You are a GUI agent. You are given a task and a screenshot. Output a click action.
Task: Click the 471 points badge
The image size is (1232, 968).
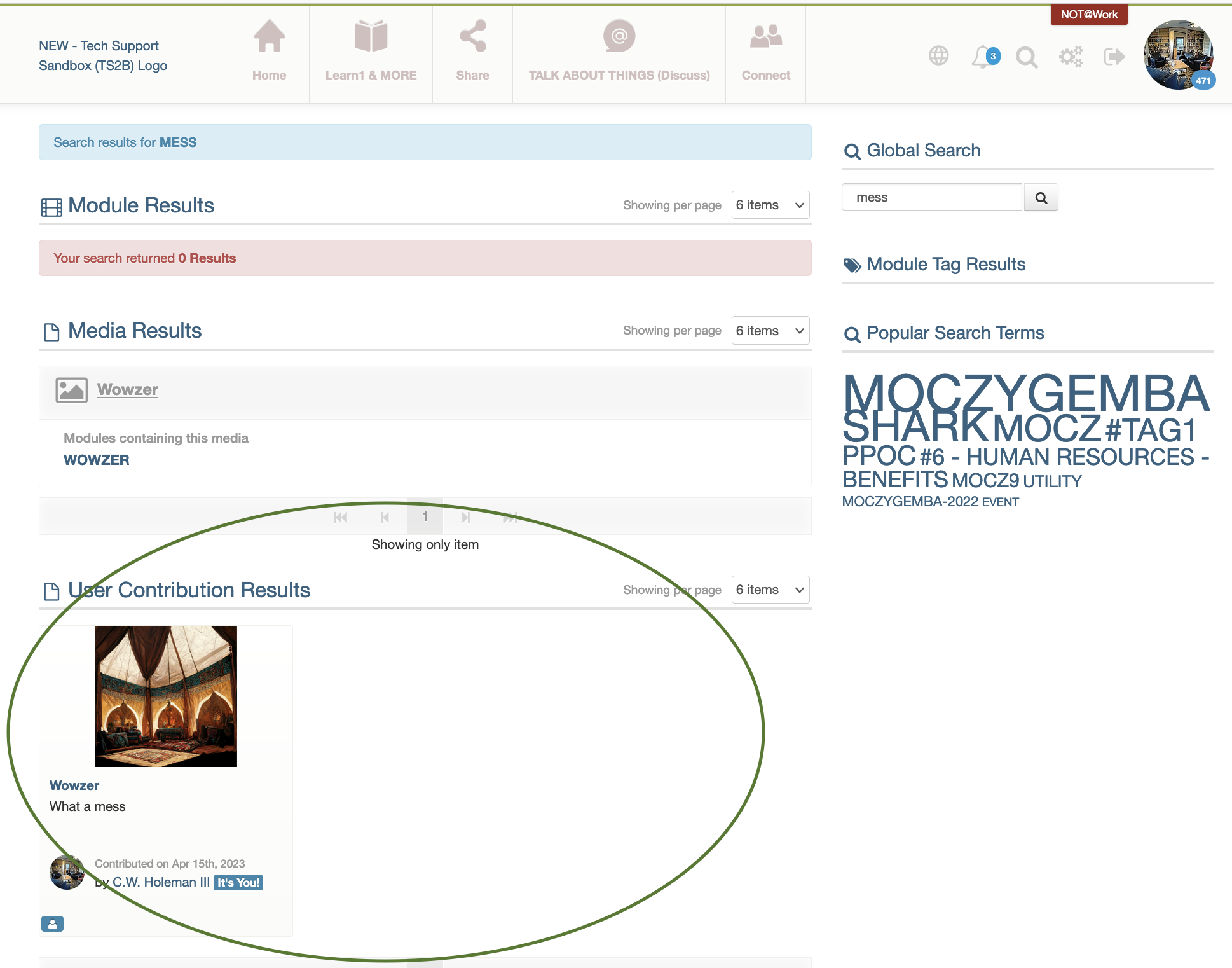(x=1203, y=80)
